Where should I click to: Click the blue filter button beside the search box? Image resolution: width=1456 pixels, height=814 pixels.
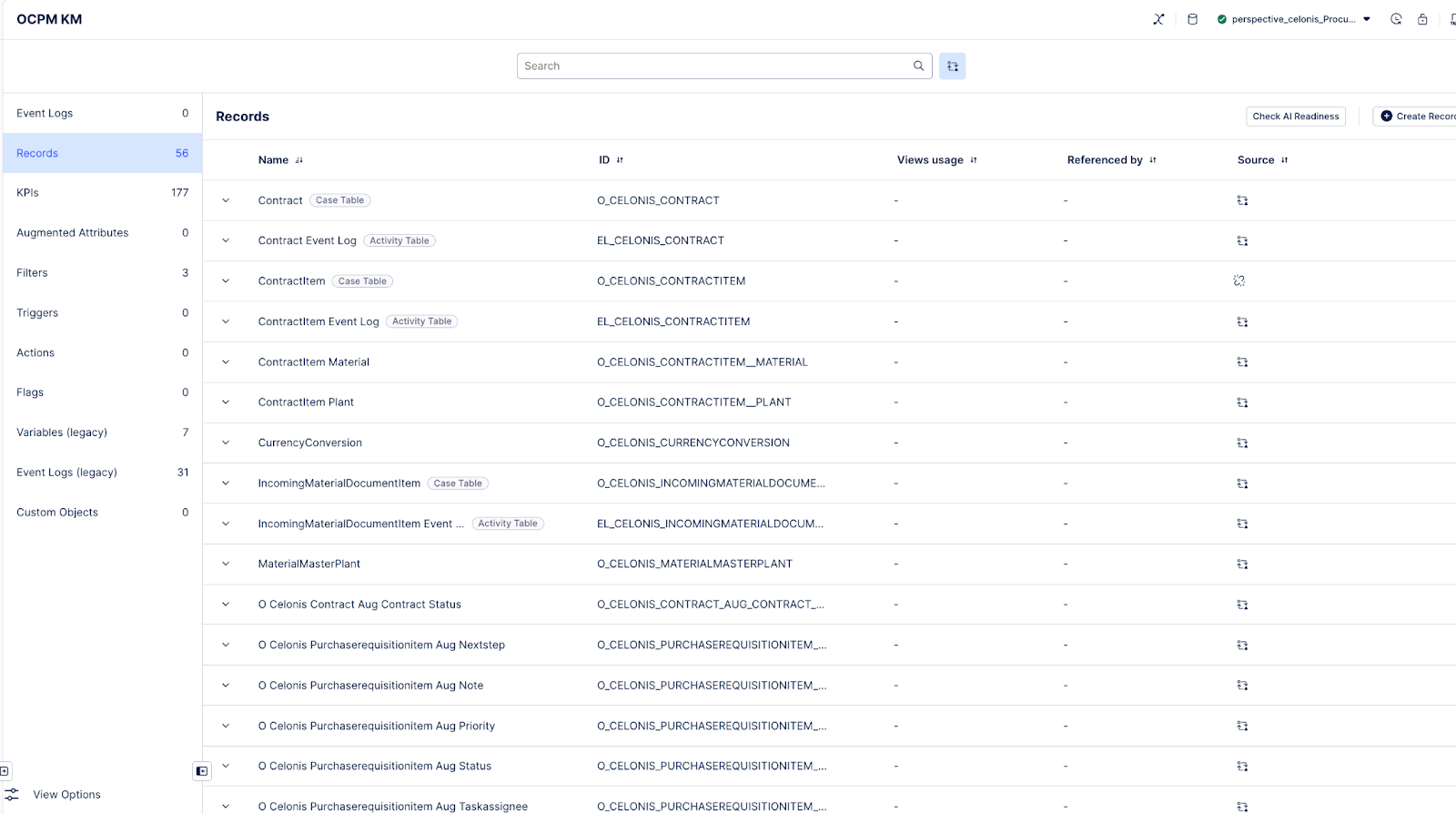point(952,66)
